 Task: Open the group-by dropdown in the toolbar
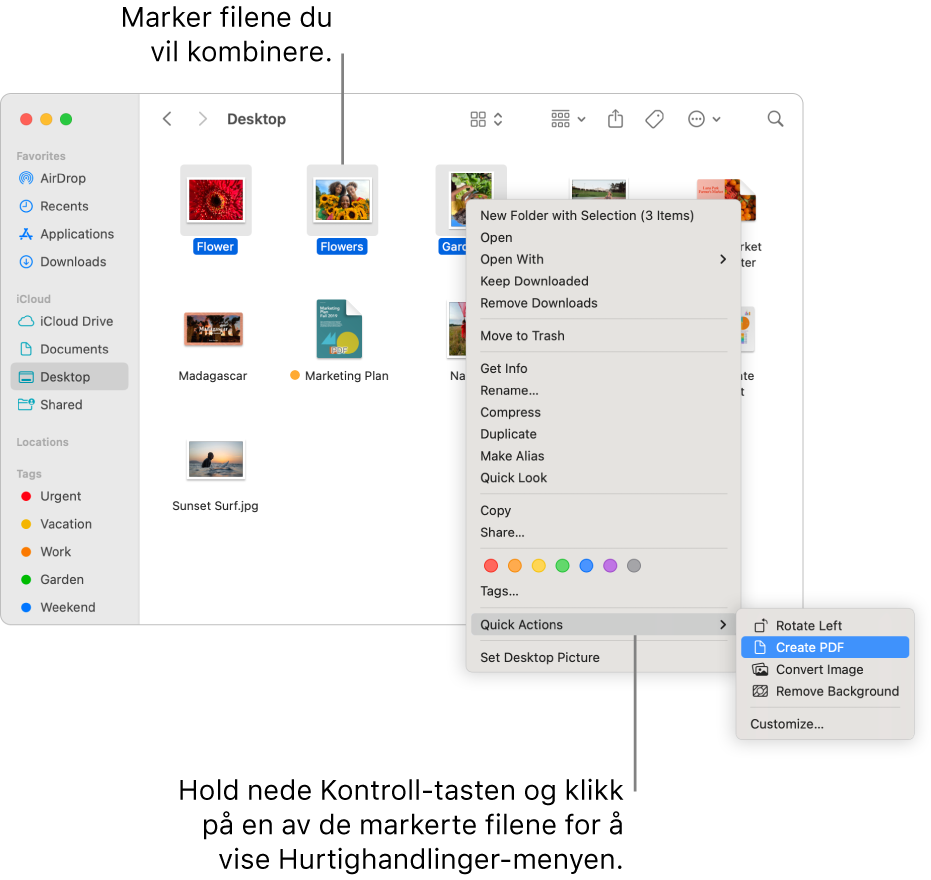[x=568, y=119]
